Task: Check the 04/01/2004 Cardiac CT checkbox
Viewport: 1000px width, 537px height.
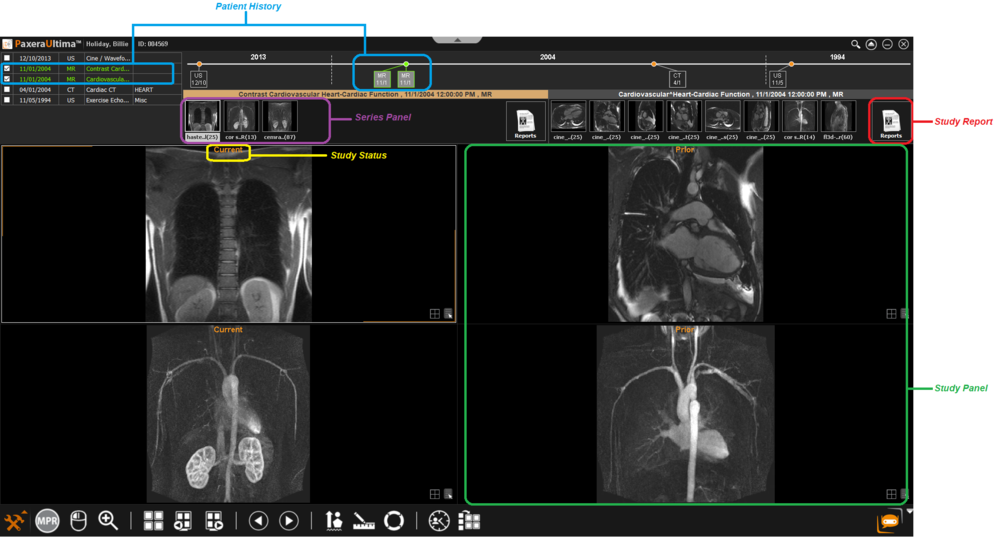Action: [7, 89]
